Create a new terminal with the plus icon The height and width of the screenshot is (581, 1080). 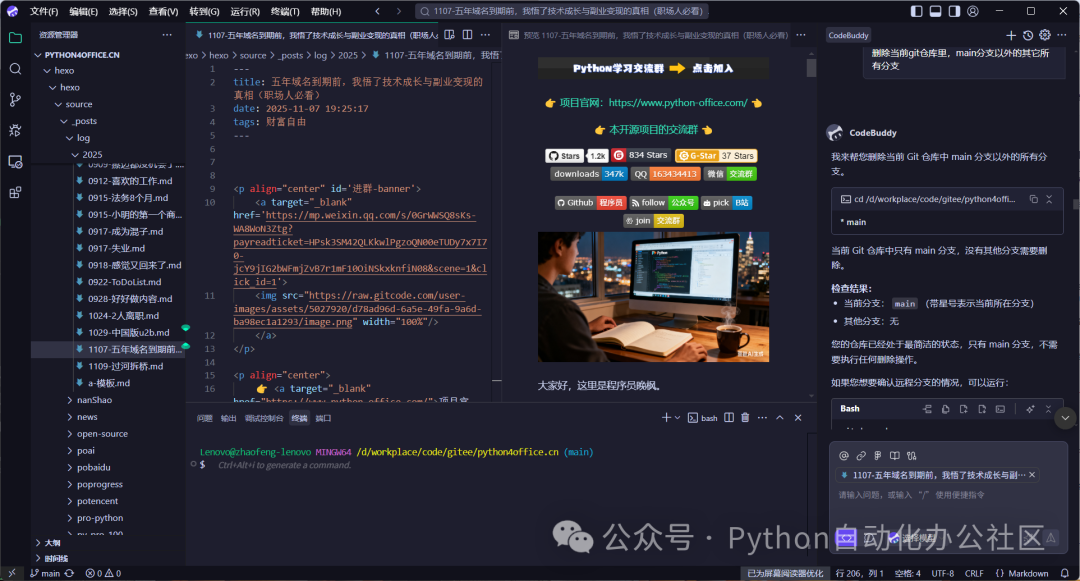pyautogui.click(x=666, y=417)
